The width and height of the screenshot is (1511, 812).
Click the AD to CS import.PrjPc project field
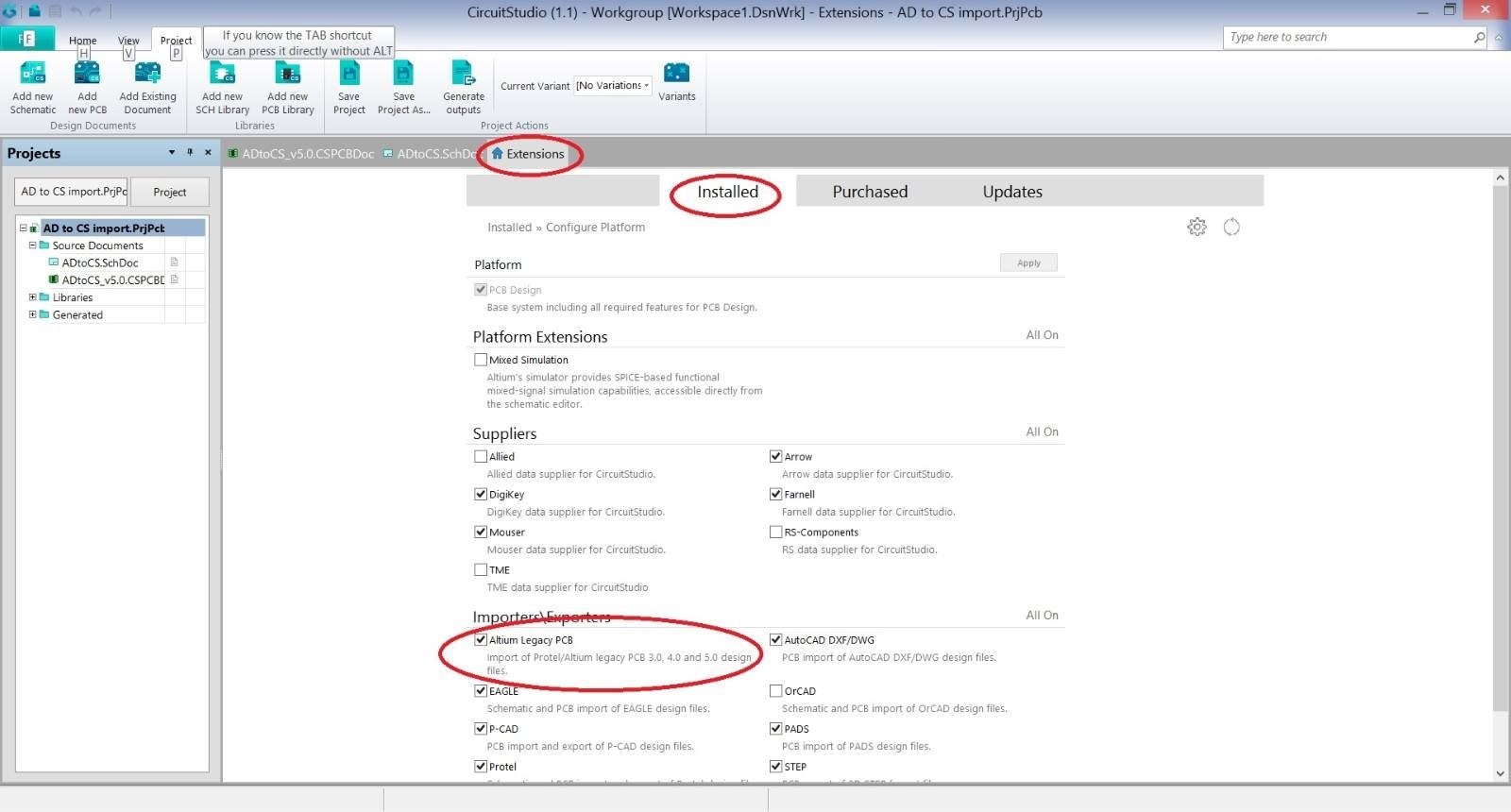click(72, 192)
